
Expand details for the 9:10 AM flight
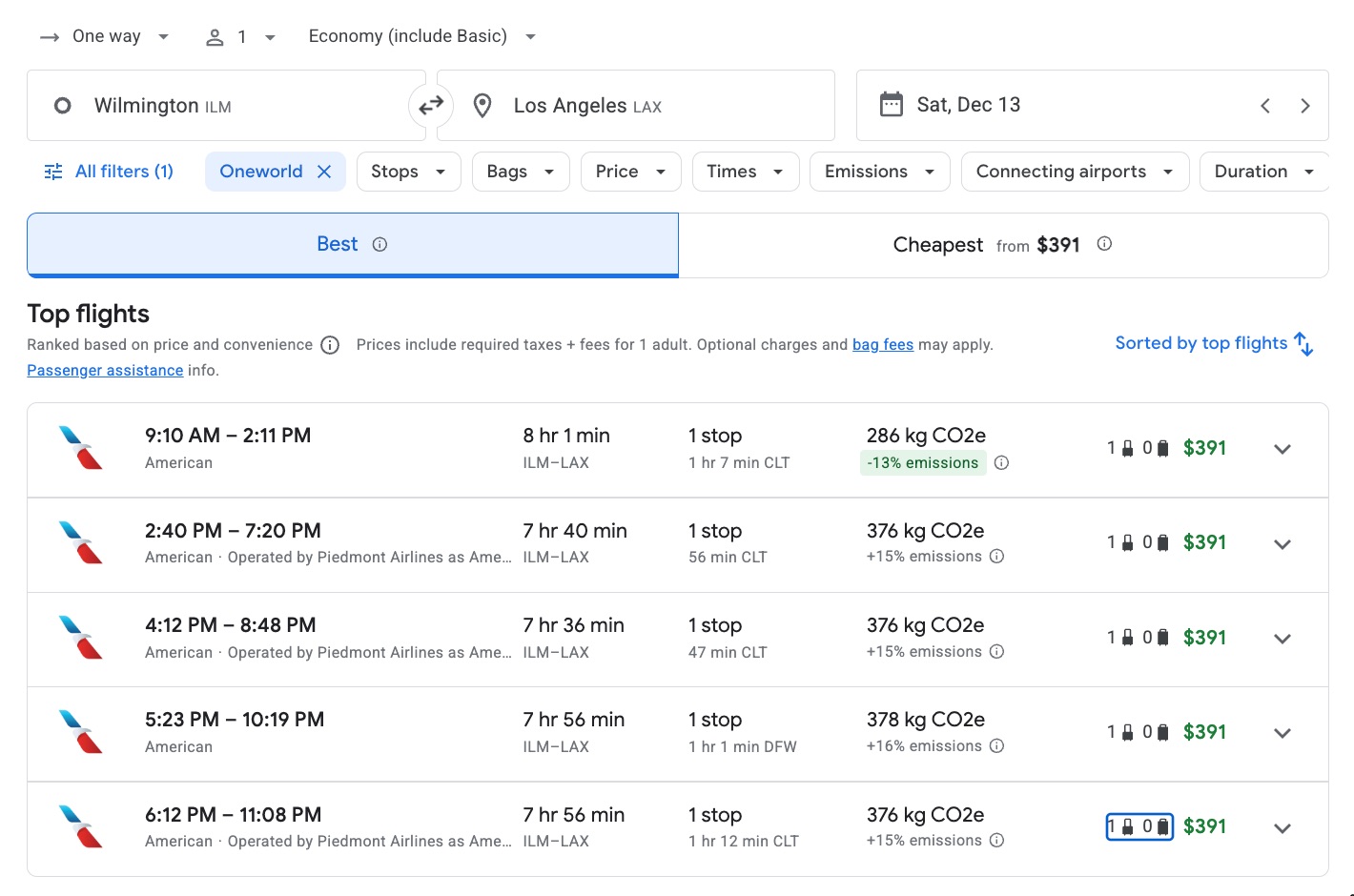[x=1282, y=448]
